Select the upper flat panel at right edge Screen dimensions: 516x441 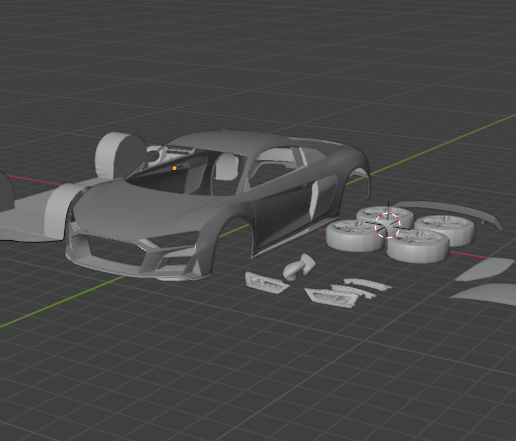485,269
